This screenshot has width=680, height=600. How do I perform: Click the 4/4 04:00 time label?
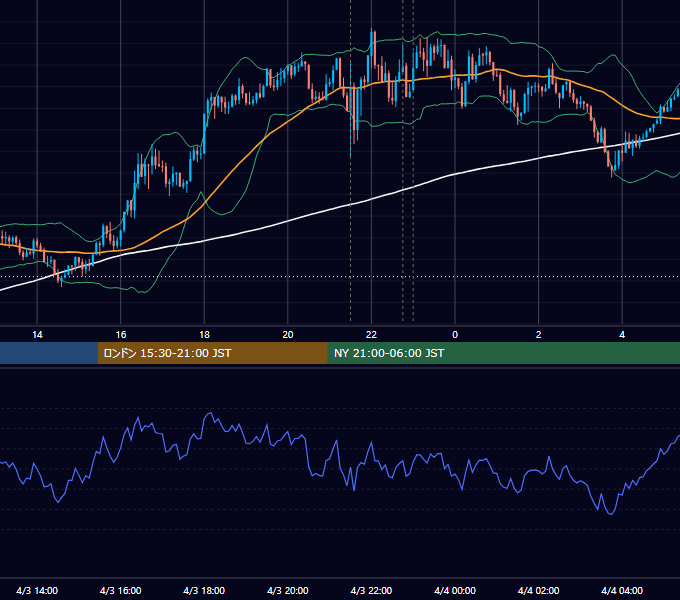pos(622,590)
